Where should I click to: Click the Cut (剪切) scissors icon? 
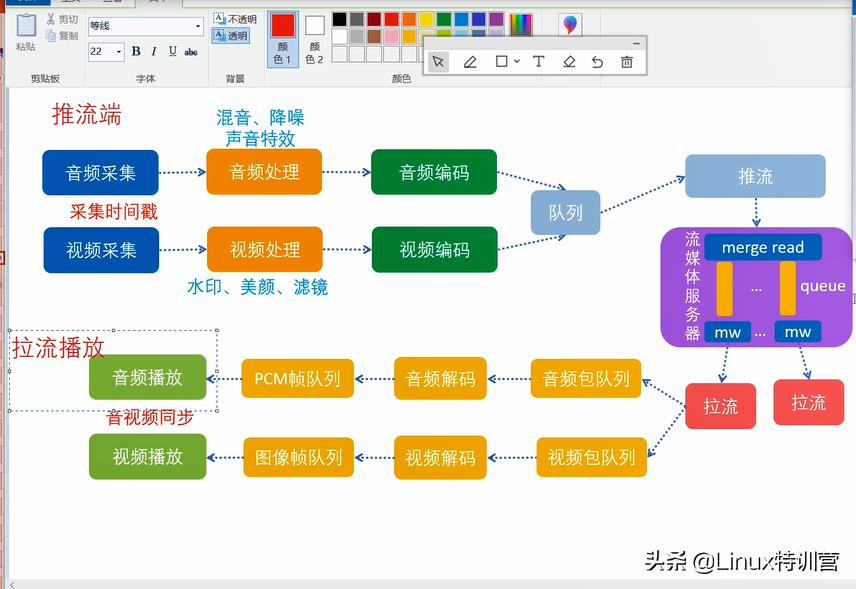point(62,17)
